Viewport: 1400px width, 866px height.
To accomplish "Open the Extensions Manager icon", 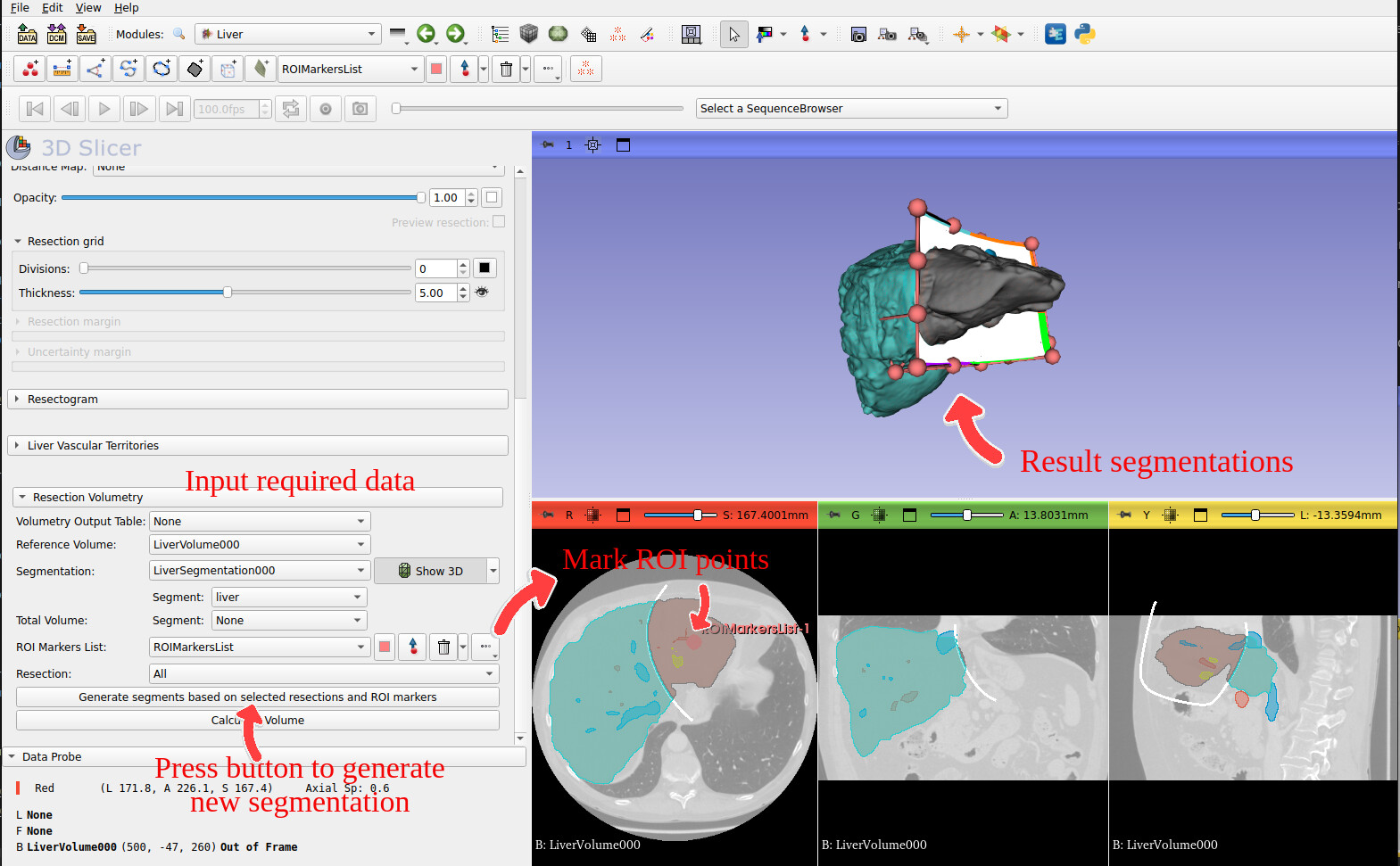I will coord(1056,34).
